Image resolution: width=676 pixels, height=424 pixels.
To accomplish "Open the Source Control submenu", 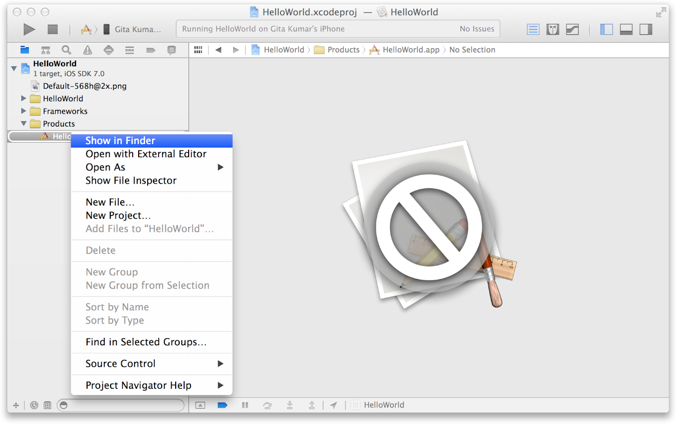I will [x=152, y=364].
